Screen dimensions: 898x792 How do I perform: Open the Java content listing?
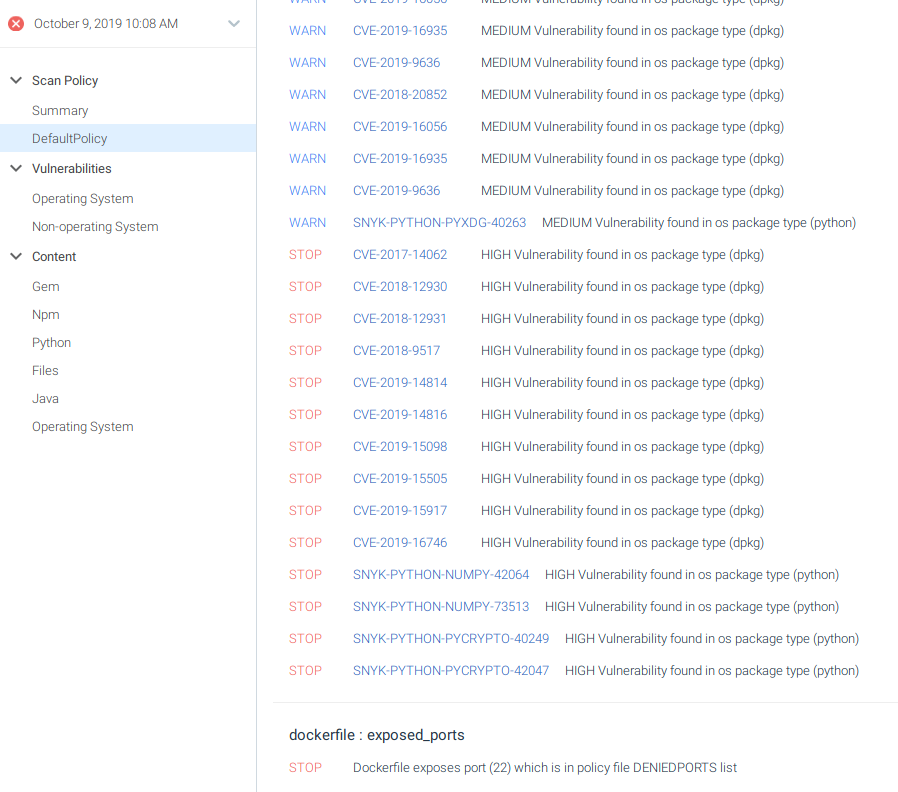pos(44,398)
